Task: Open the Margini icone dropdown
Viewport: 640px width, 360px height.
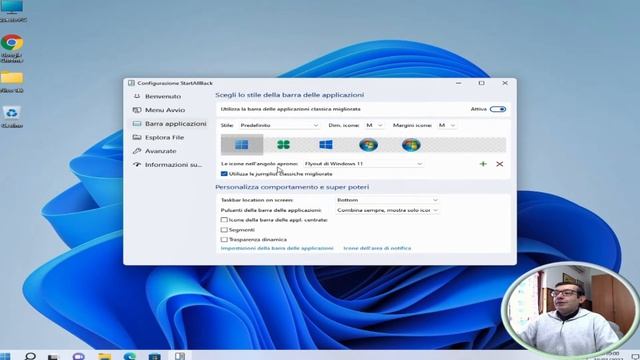Action: 447,125
